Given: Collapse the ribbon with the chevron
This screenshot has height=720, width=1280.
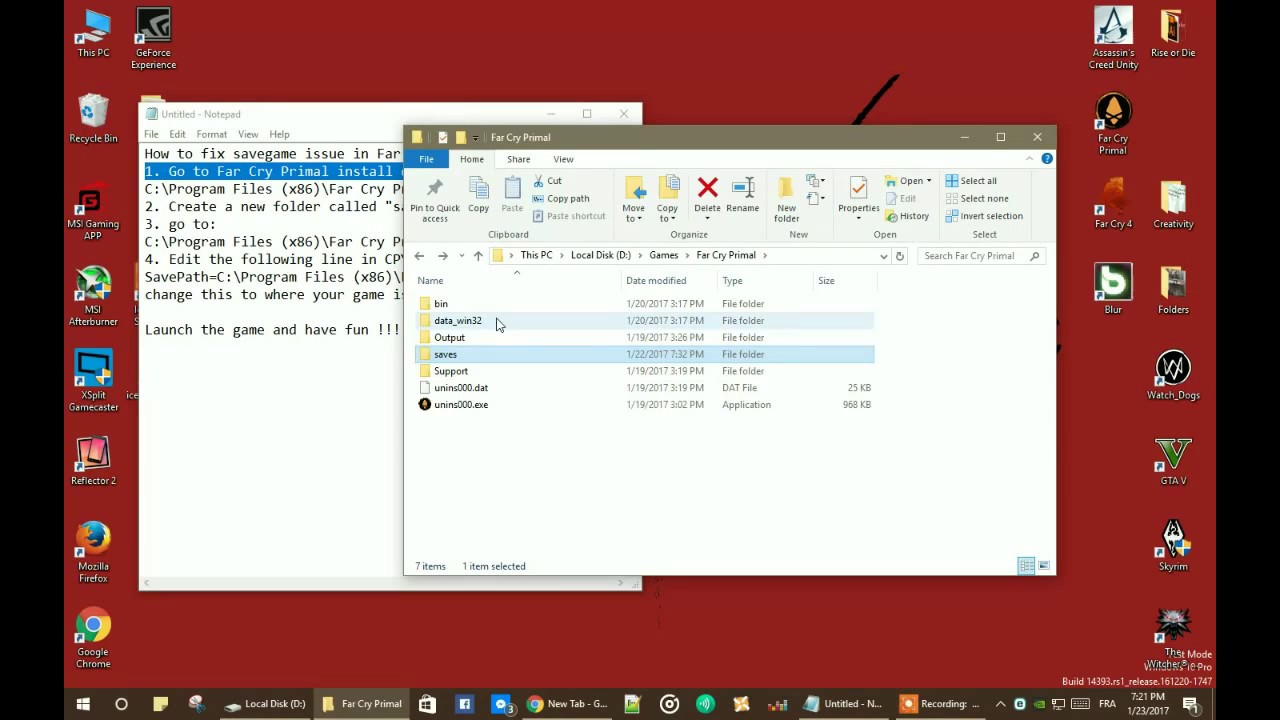Looking at the screenshot, I should coord(1029,159).
